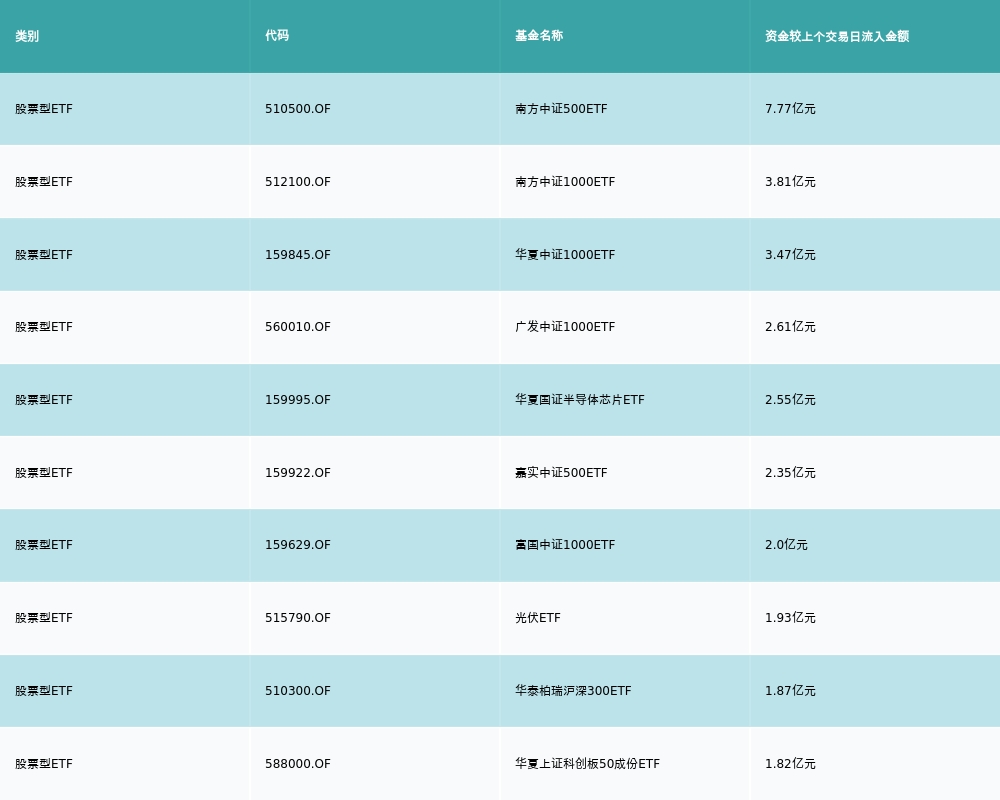The height and width of the screenshot is (800, 1000).
Task: Click the 代码 column header
Action: (x=277, y=36)
